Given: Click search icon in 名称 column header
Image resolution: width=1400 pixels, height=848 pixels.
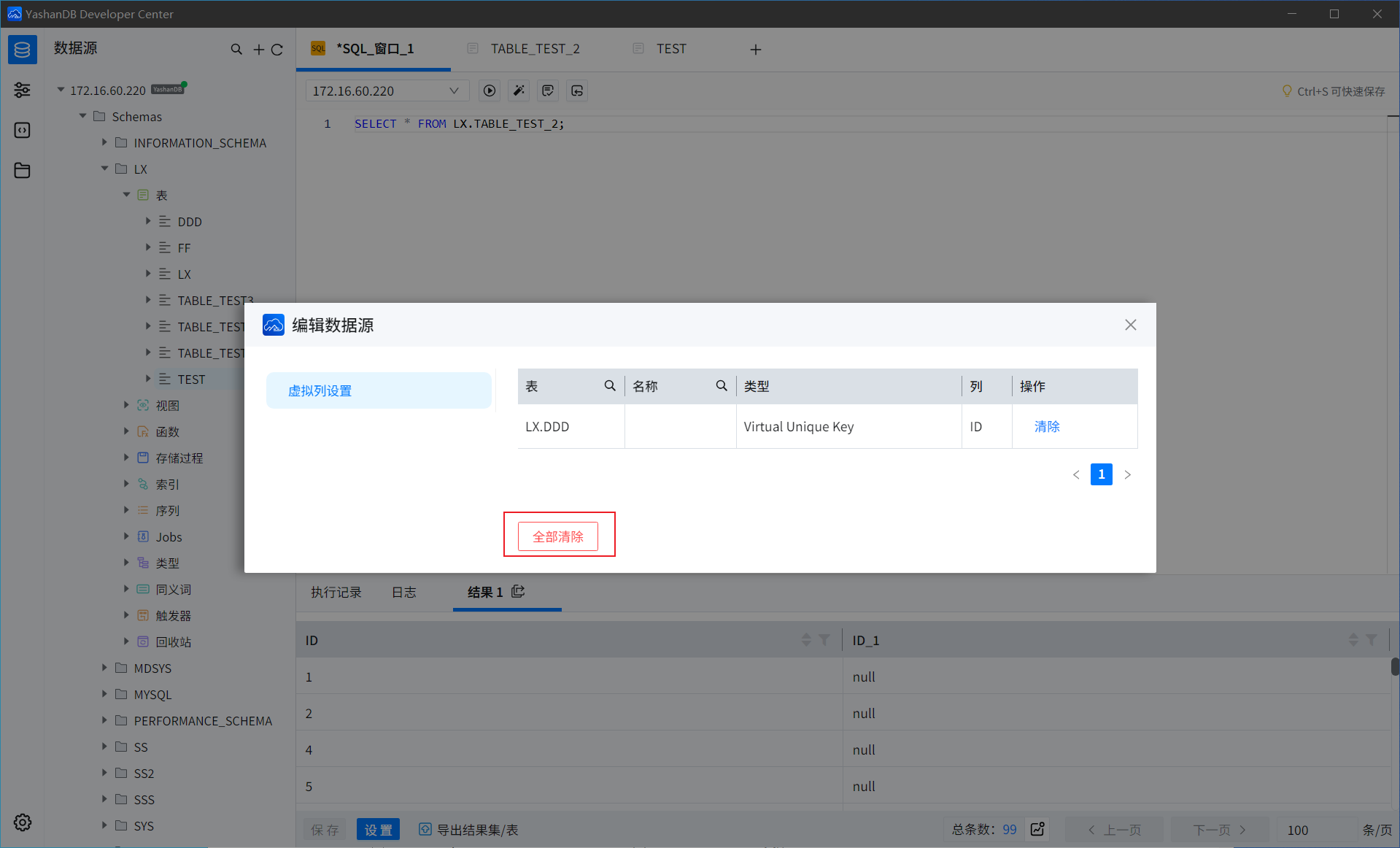Looking at the screenshot, I should click(x=722, y=386).
